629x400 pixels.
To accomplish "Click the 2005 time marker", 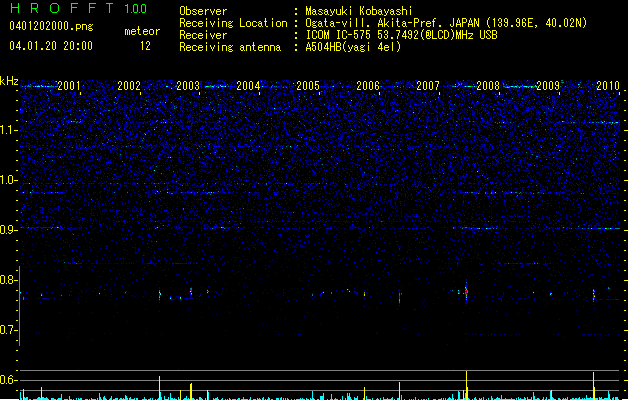I will click(x=308, y=86).
